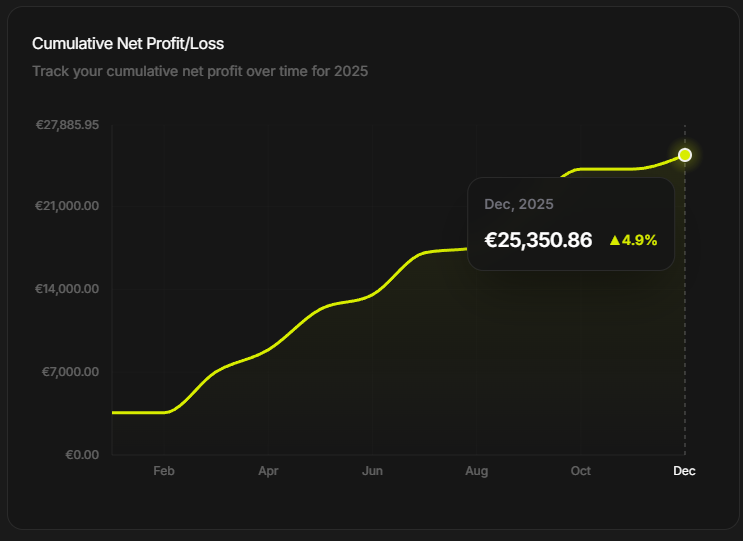Click the €25,350.86 value in tooltip

tap(538, 240)
